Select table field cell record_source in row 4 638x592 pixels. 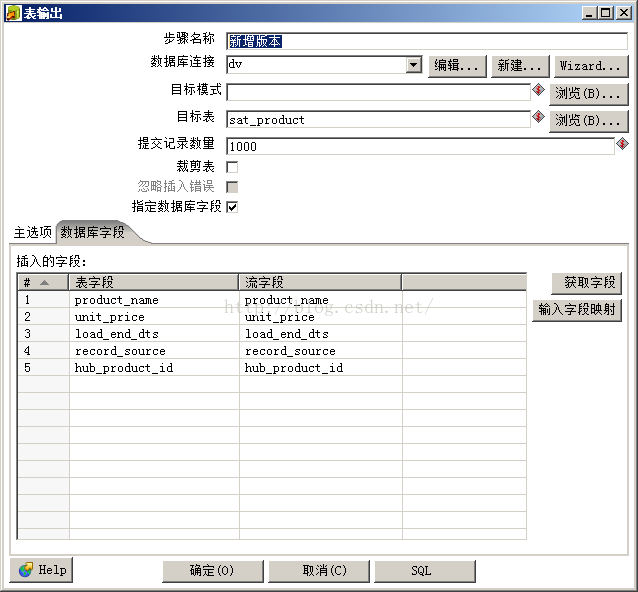(x=154, y=351)
